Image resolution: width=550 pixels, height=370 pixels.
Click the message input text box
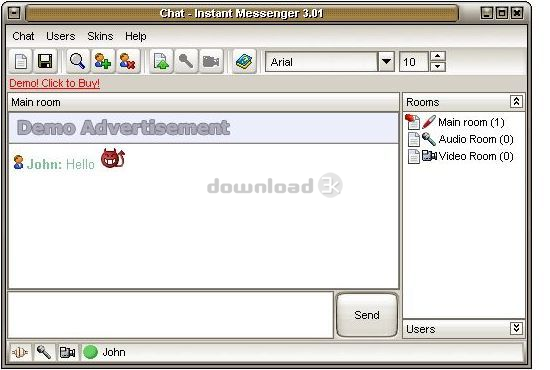[170, 315]
